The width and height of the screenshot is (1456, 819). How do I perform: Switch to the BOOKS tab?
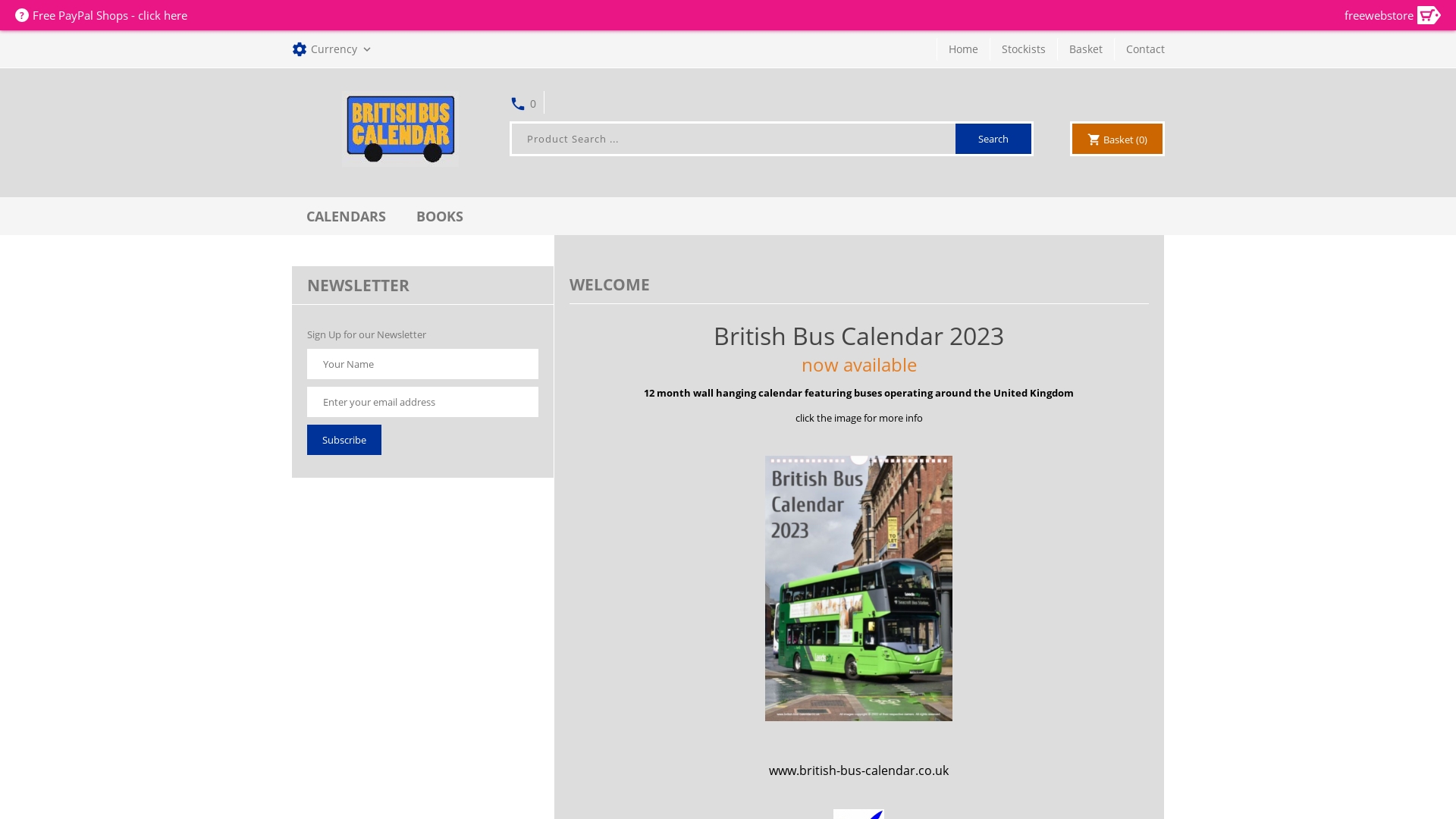coord(440,216)
